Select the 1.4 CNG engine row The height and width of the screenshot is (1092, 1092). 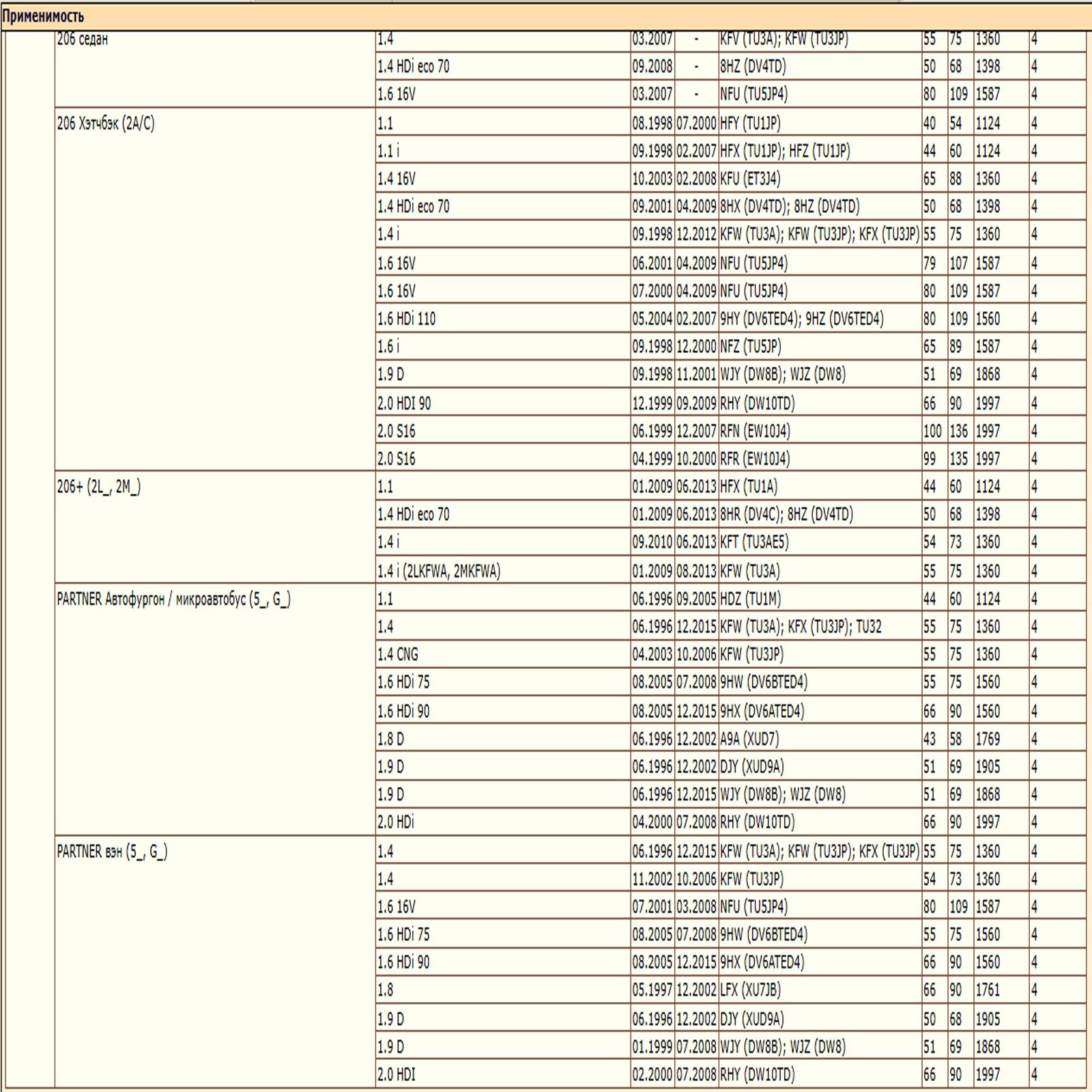point(397,655)
